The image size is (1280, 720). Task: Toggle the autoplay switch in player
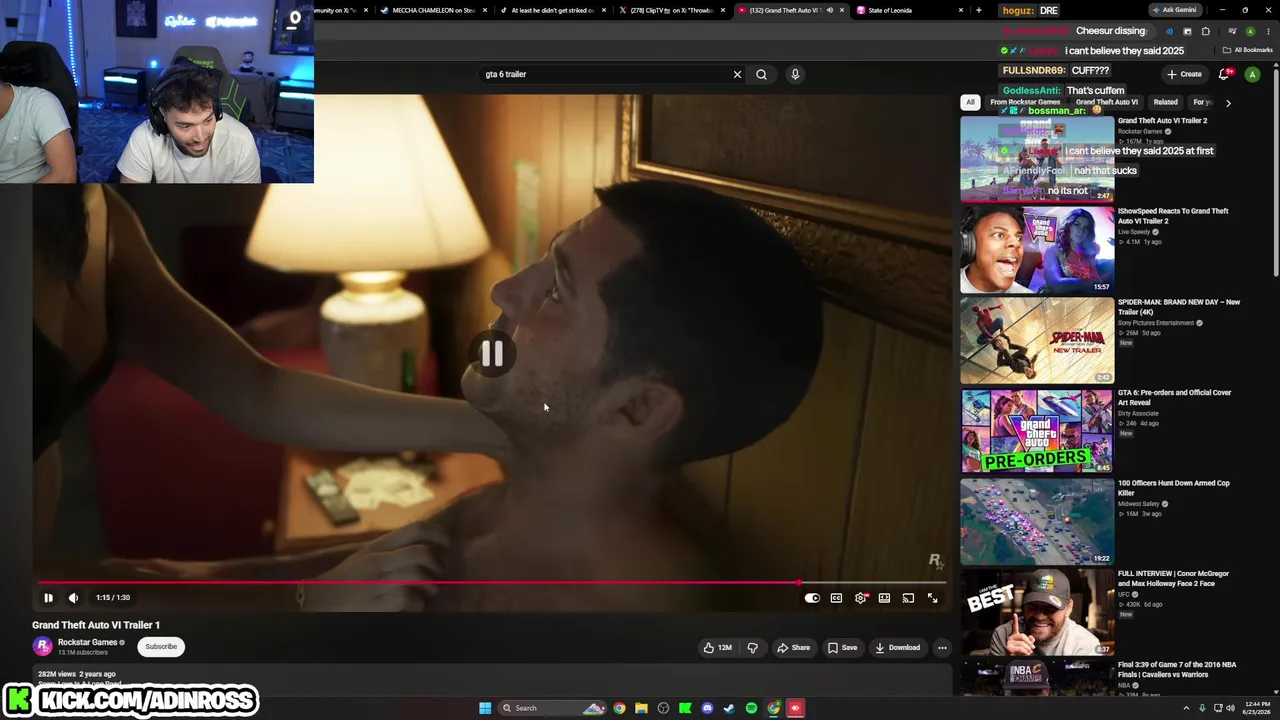click(x=812, y=598)
